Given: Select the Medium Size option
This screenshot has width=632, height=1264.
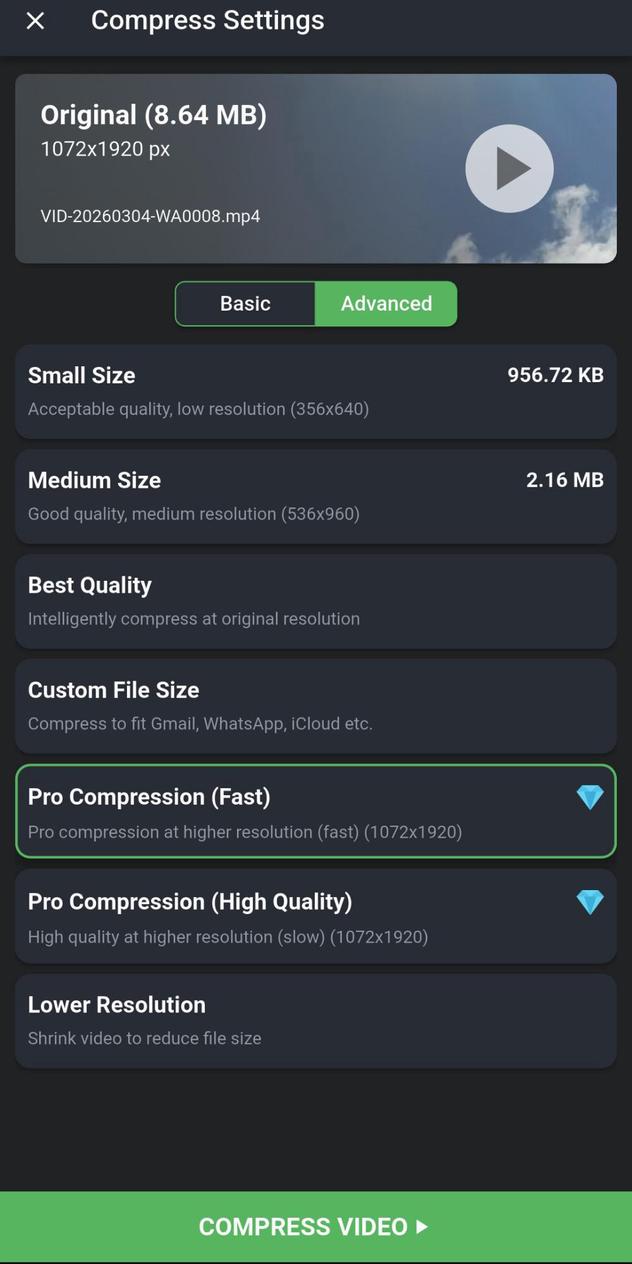Looking at the screenshot, I should [x=250, y=496].
